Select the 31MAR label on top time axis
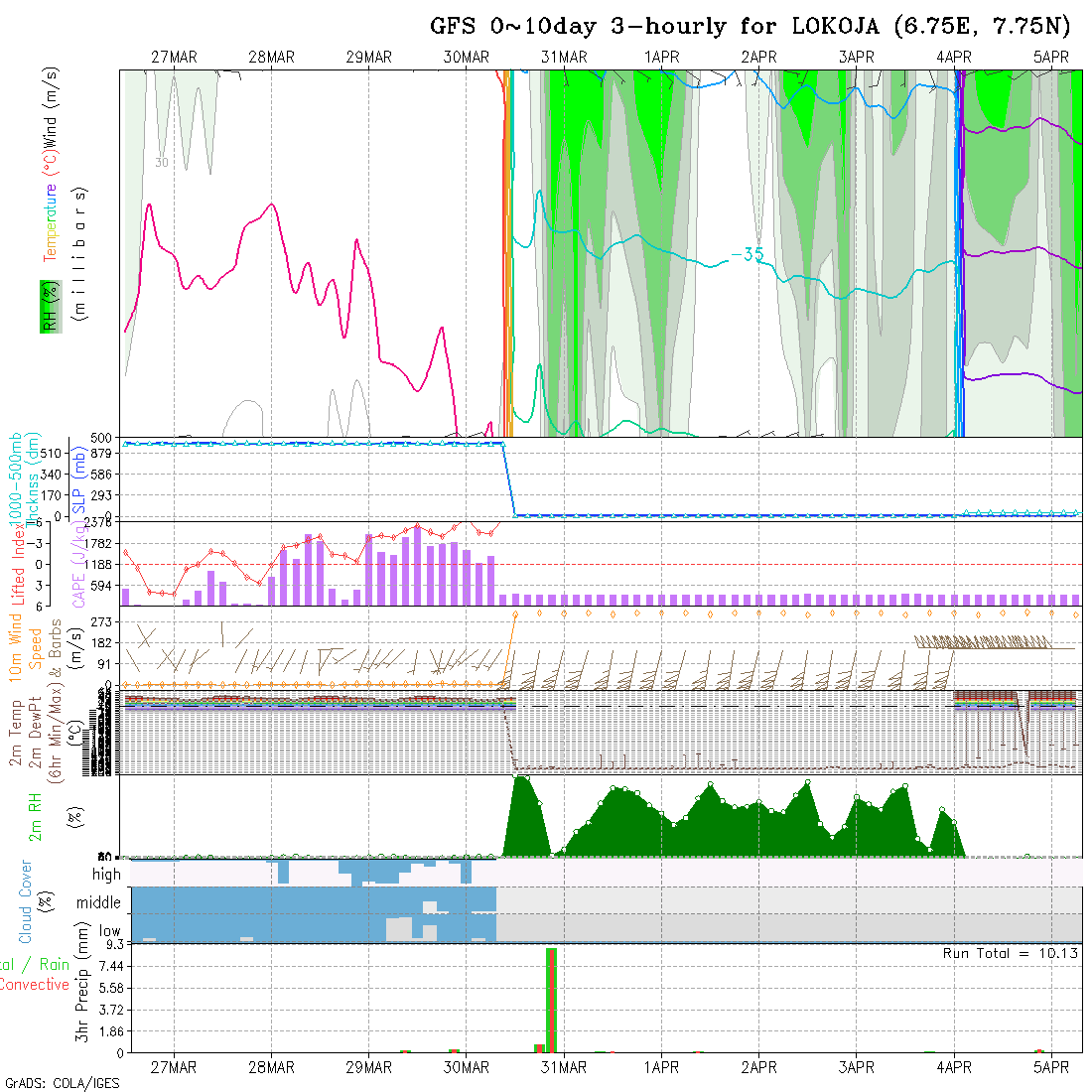The image size is (1092, 1092). coord(564,58)
